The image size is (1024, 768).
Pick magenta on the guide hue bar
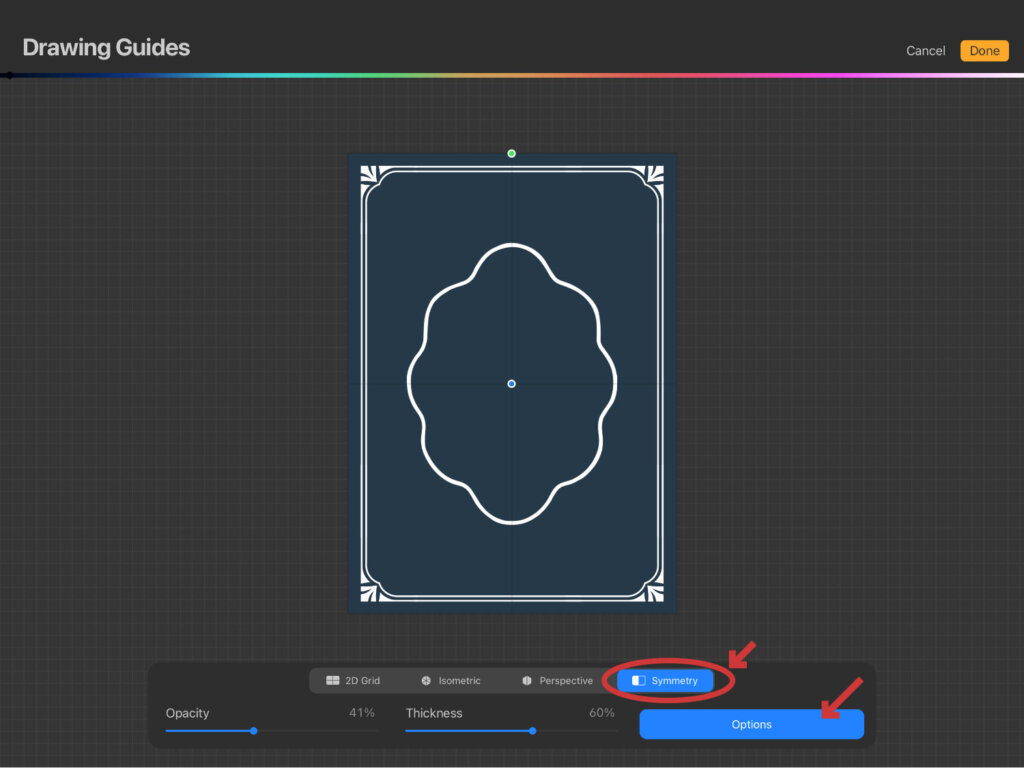(x=850, y=75)
